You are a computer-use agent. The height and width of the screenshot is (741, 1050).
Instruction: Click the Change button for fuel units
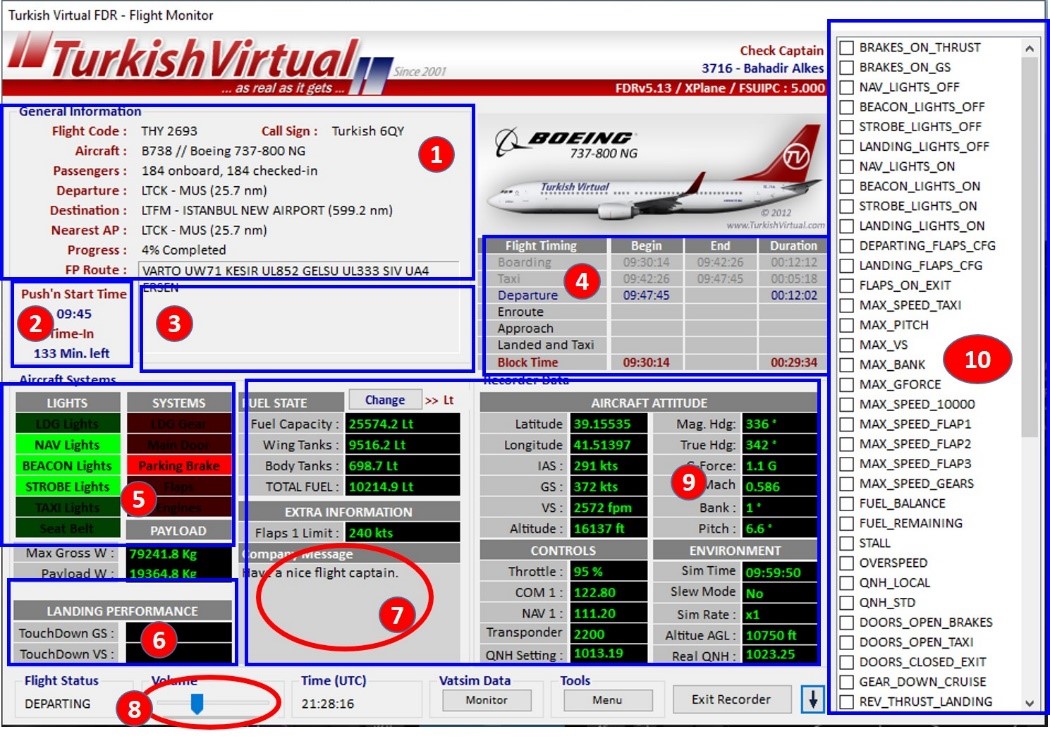385,400
